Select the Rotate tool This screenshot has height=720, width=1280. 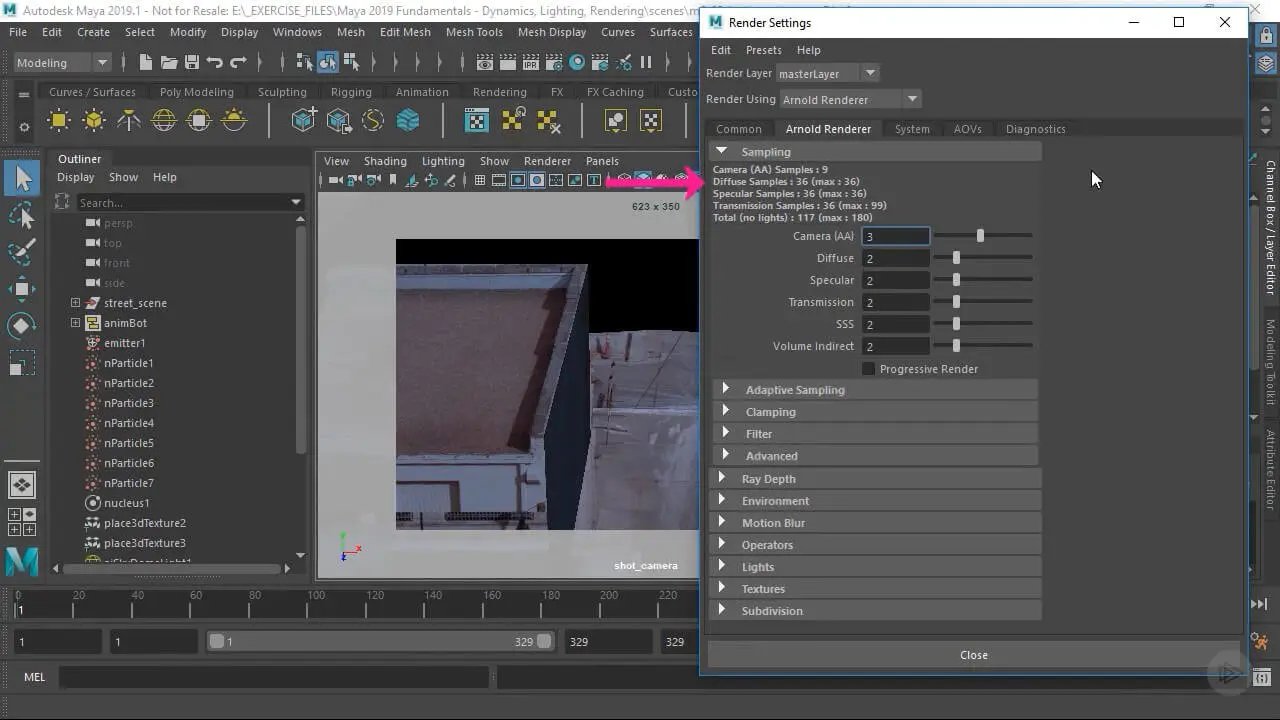22,325
